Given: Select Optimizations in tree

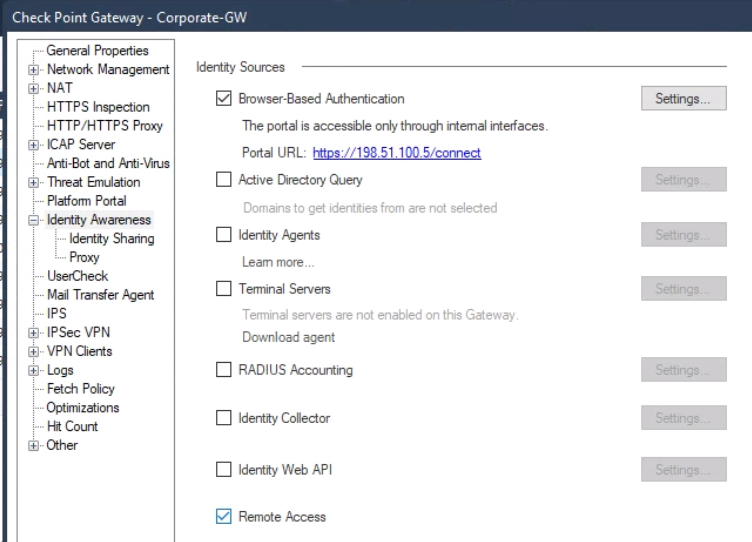Looking at the screenshot, I should (x=83, y=408).
